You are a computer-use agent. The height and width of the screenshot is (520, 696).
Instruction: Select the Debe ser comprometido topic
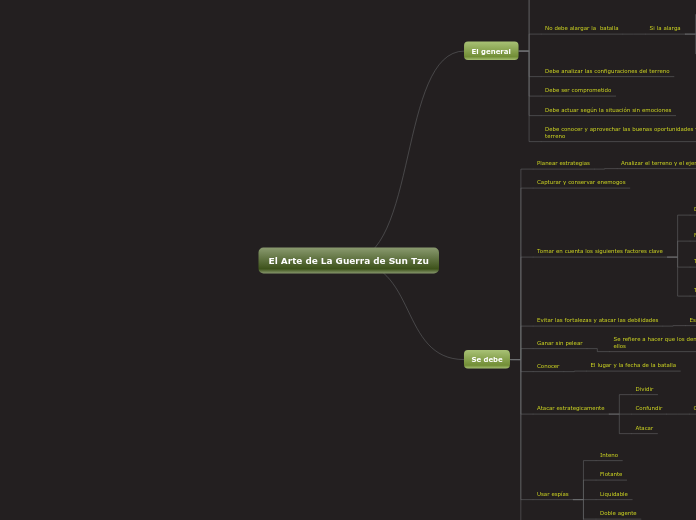coord(578,90)
